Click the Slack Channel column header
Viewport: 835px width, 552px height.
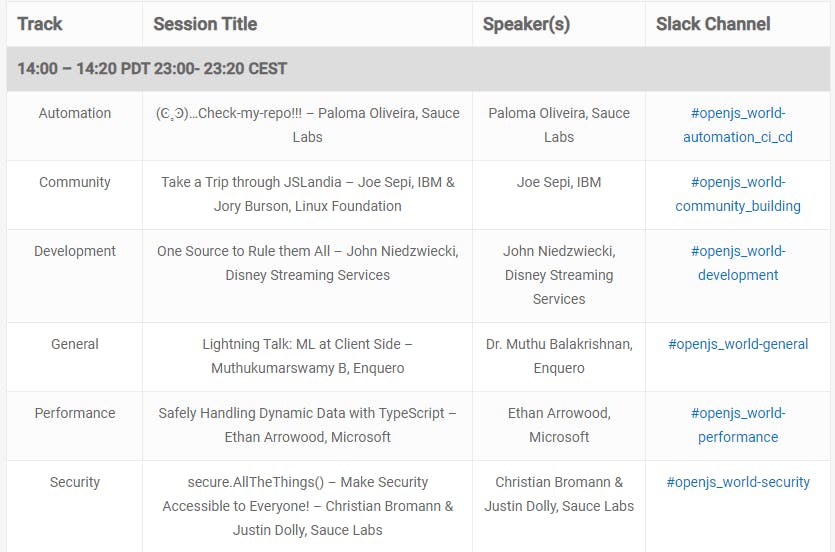(713, 24)
